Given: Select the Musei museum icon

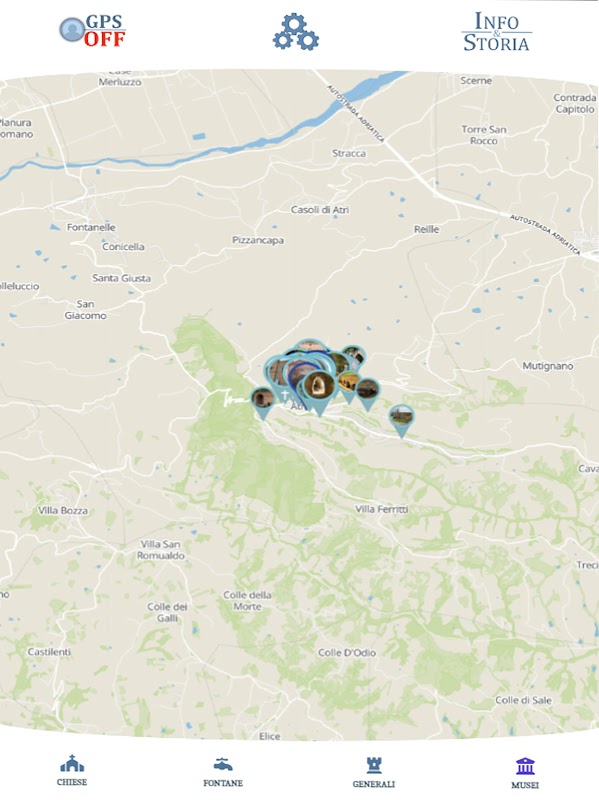Looking at the screenshot, I should click(x=525, y=773).
